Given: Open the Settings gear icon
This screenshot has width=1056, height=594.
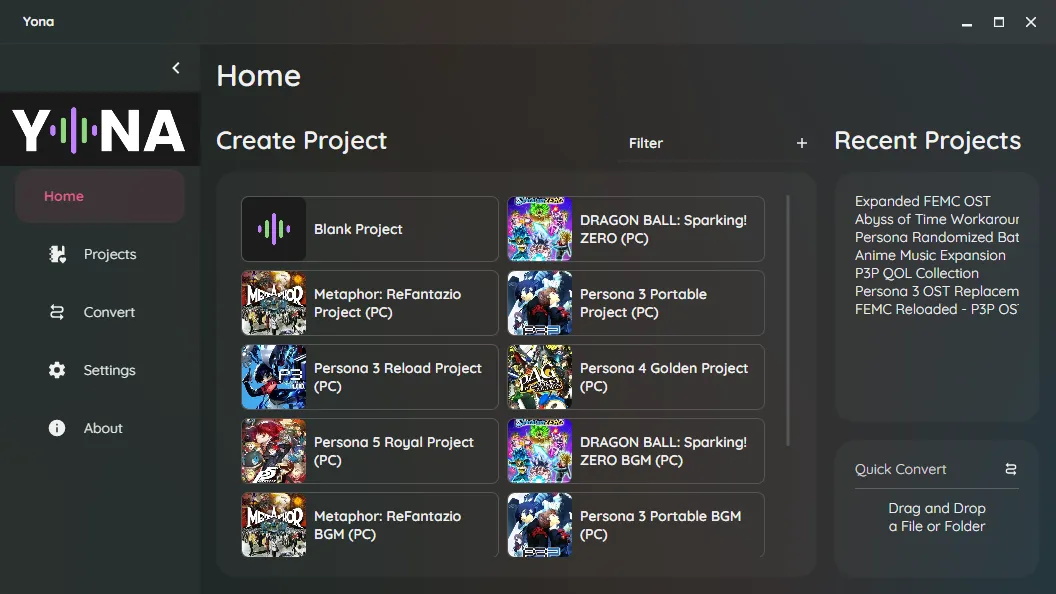Looking at the screenshot, I should pyautogui.click(x=57, y=370).
